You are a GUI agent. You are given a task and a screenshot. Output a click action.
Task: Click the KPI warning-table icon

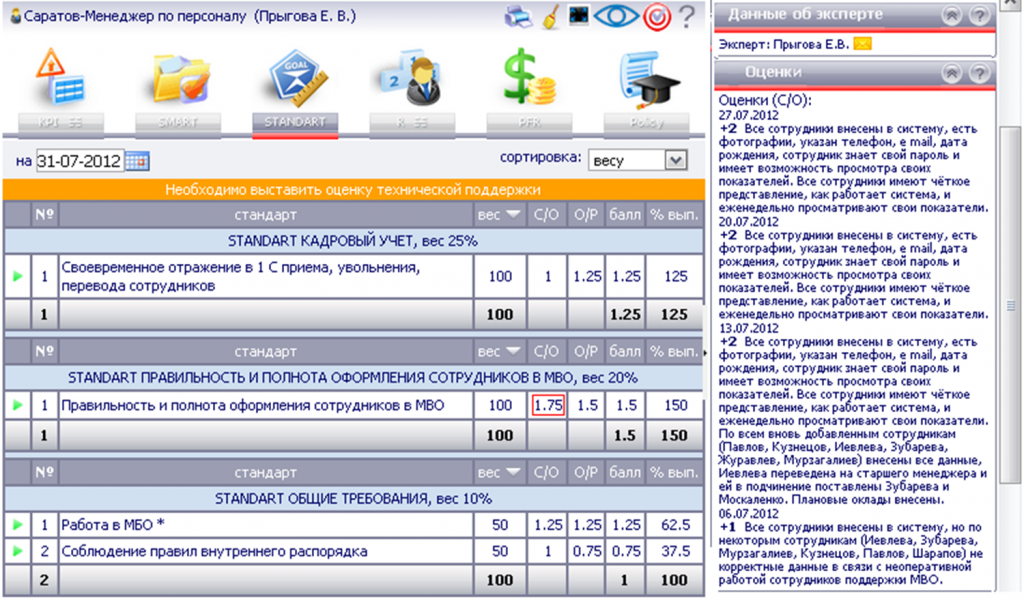(61, 77)
